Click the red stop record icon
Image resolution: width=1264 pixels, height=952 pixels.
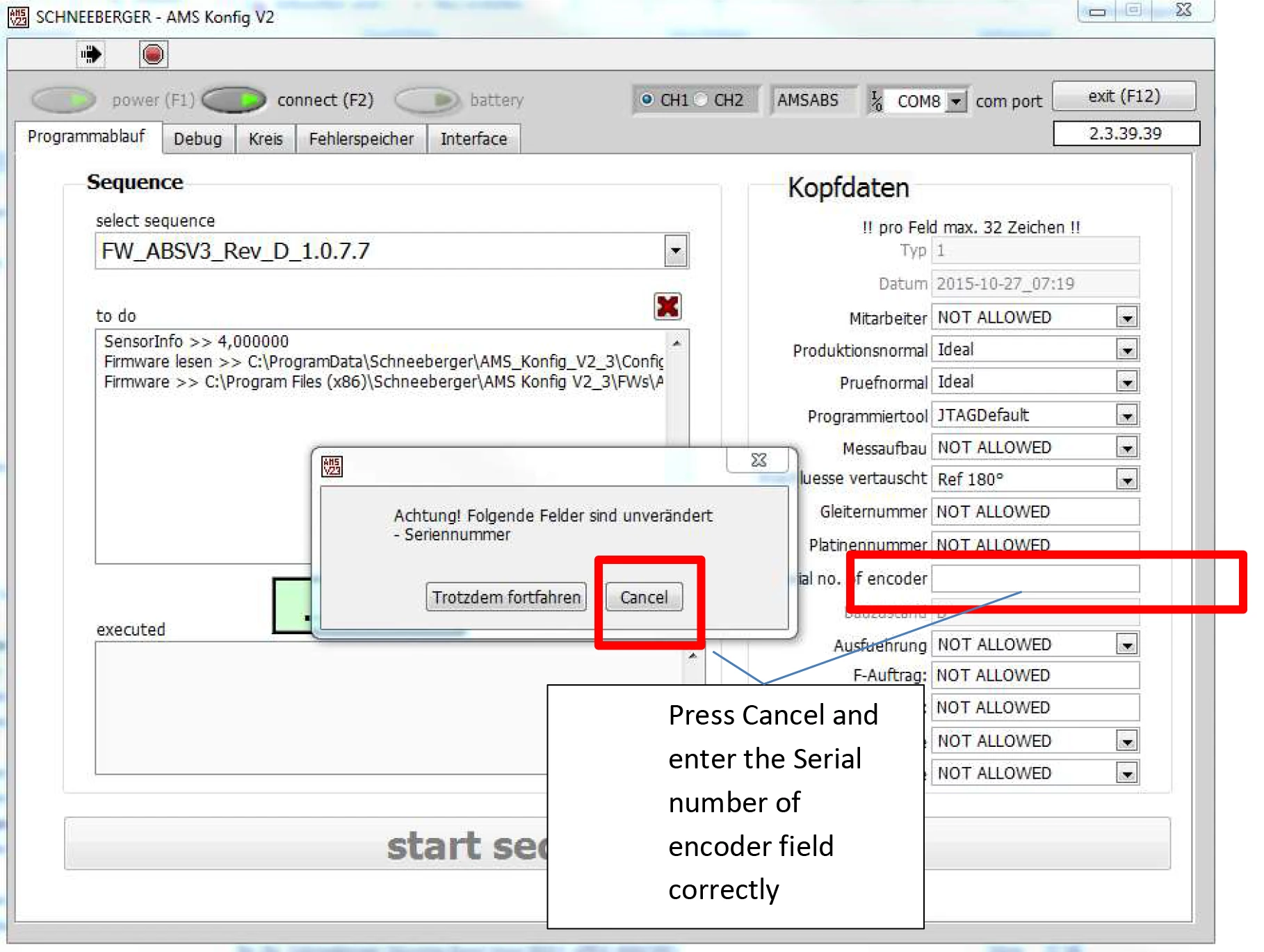(x=153, y=54)
